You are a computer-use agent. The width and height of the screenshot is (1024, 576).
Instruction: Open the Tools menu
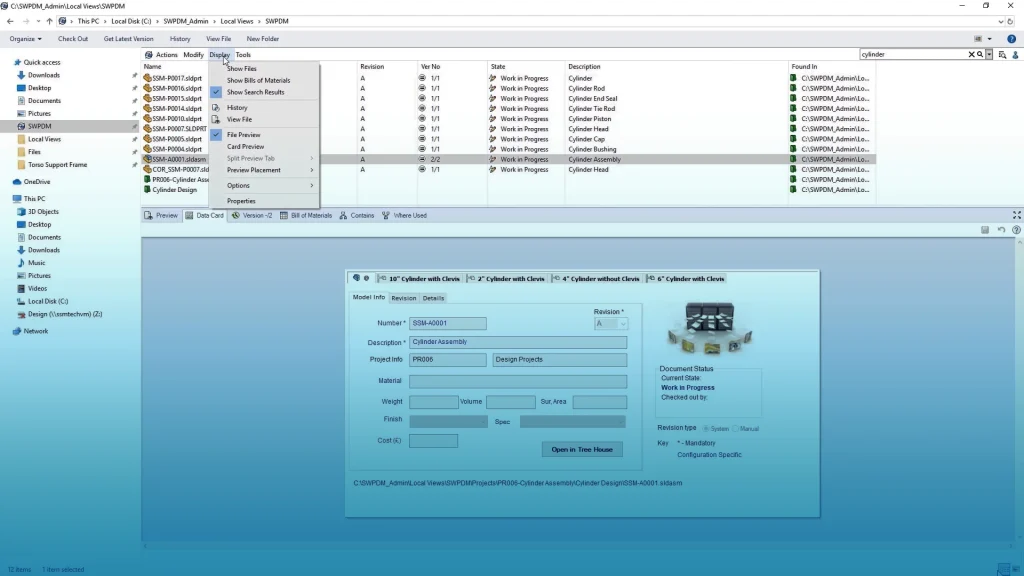tap(243, 54)
